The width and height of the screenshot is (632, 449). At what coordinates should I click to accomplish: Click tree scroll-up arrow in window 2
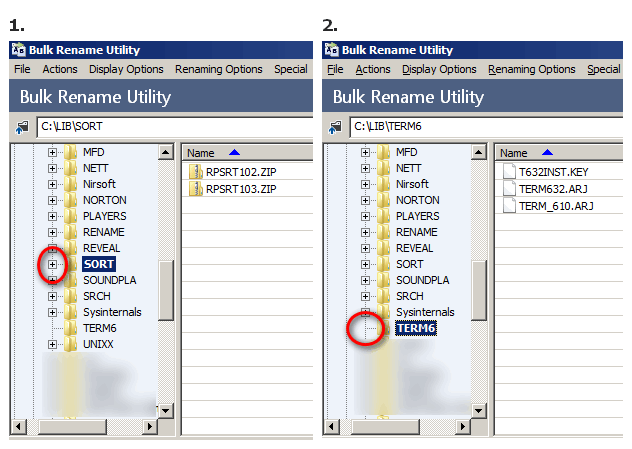478,152
